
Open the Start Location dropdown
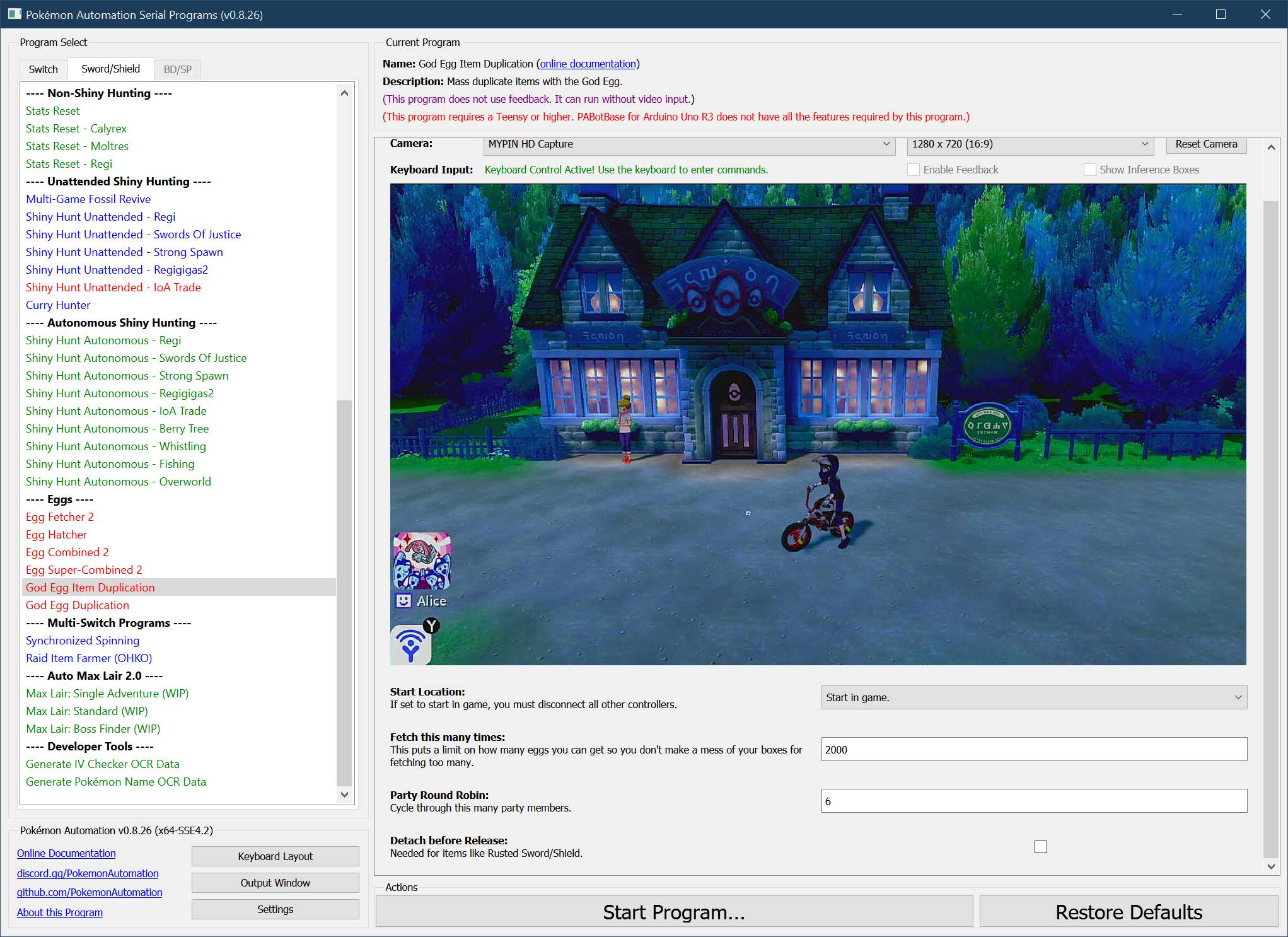point(1034,697)
